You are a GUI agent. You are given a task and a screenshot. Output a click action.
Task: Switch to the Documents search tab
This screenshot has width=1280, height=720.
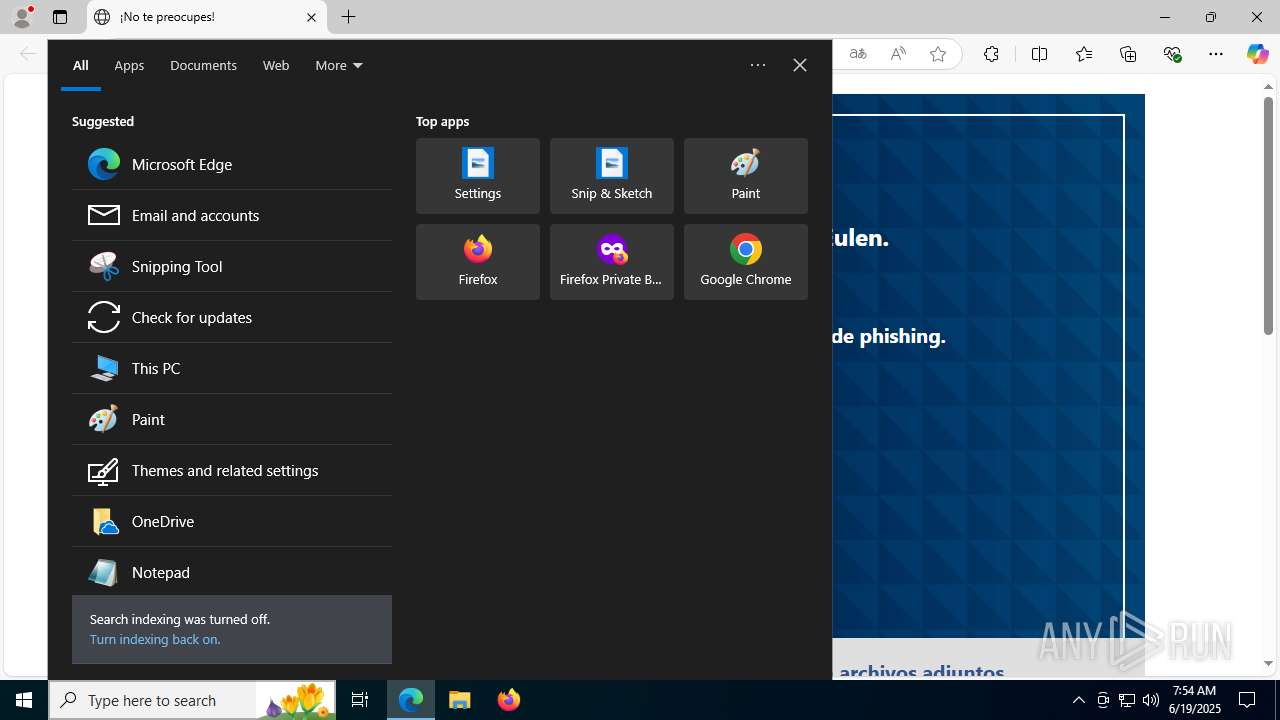(x=203, y=65)
